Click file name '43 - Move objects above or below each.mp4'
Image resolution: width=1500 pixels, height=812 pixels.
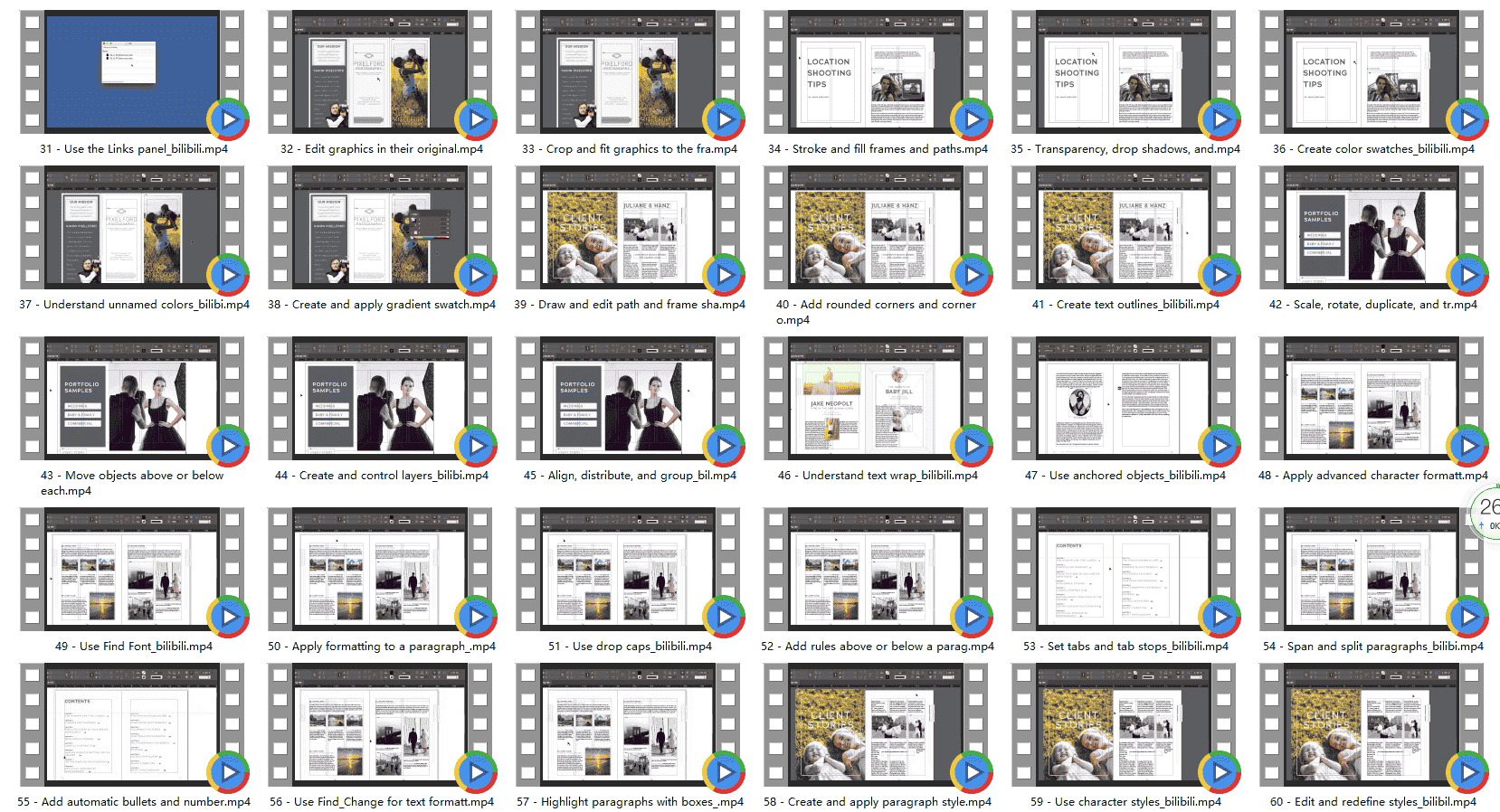point(132,483)
